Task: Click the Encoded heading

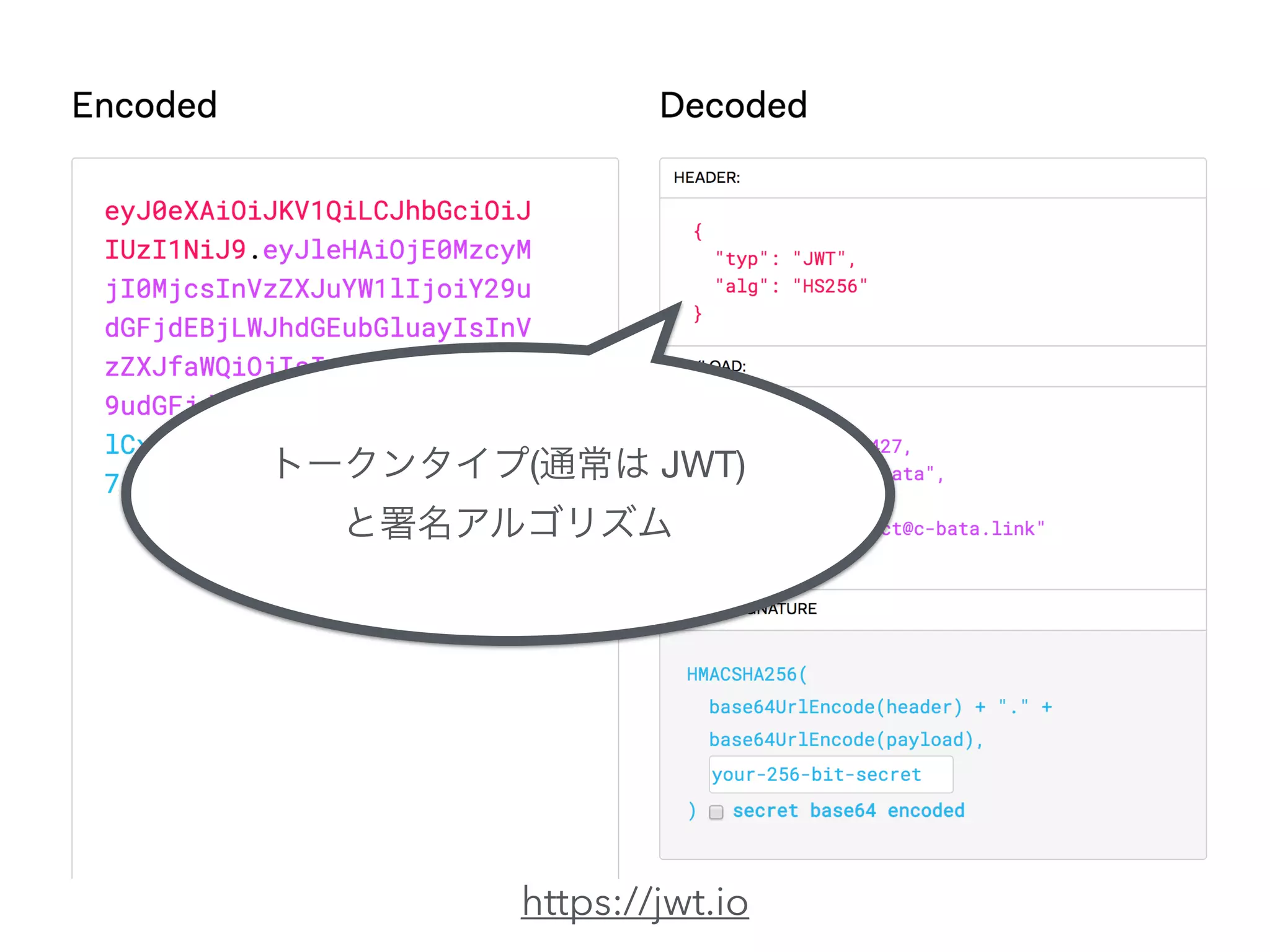Action: click(144, 105)
